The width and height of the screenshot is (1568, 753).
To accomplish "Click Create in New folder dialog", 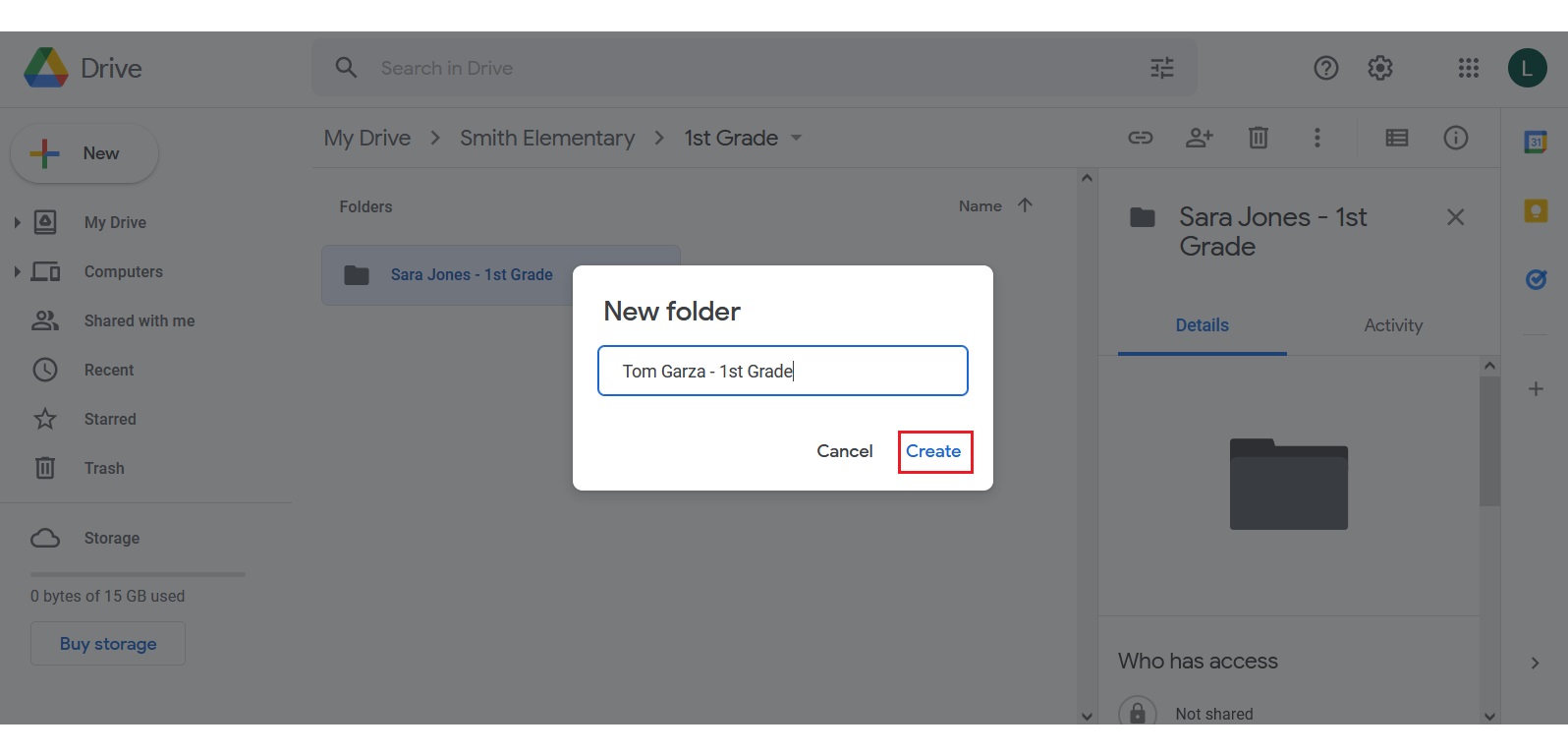I will (934, 451).
